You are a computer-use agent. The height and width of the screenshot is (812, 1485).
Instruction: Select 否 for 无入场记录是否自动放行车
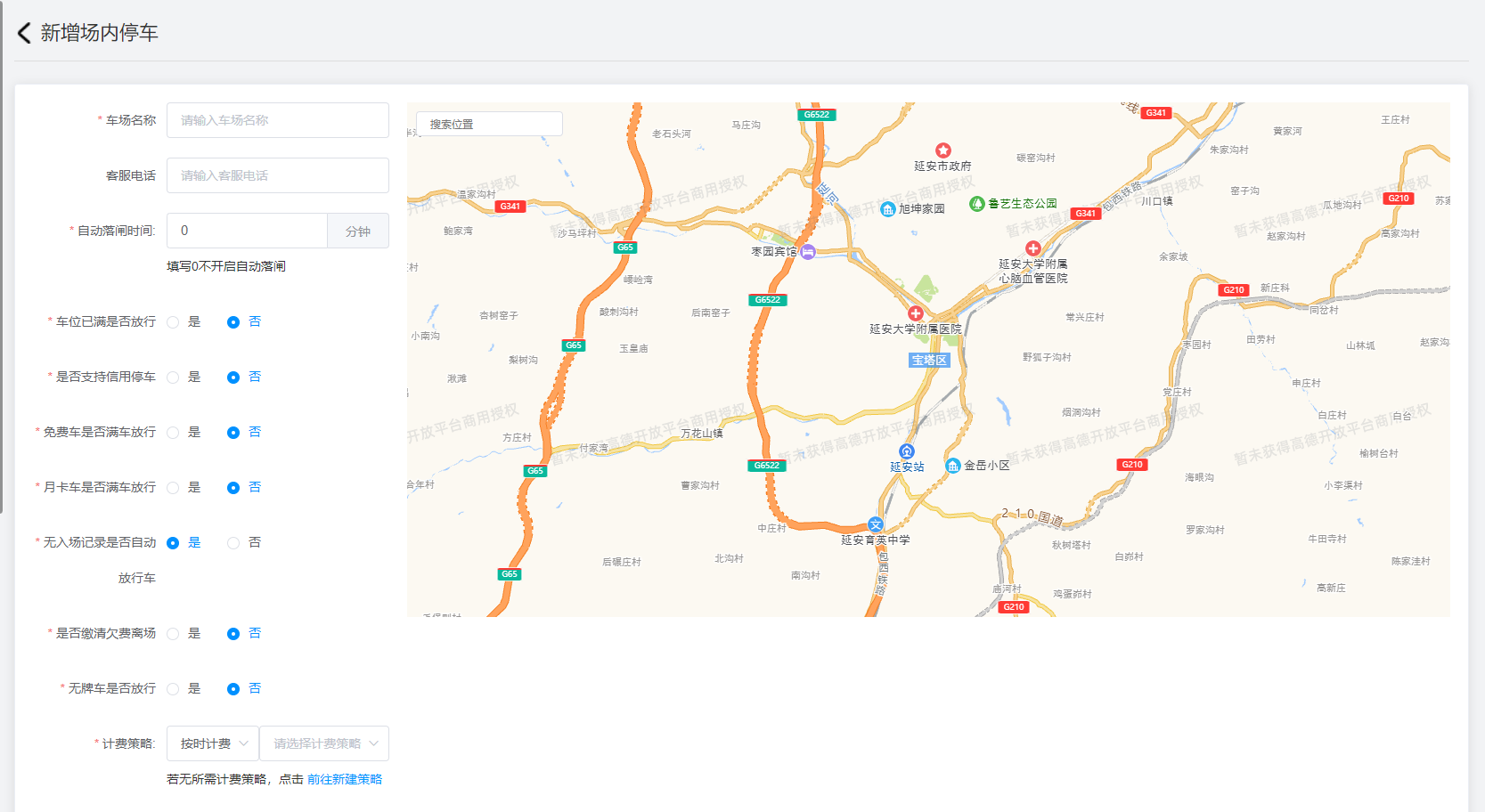tap(233, 543)
